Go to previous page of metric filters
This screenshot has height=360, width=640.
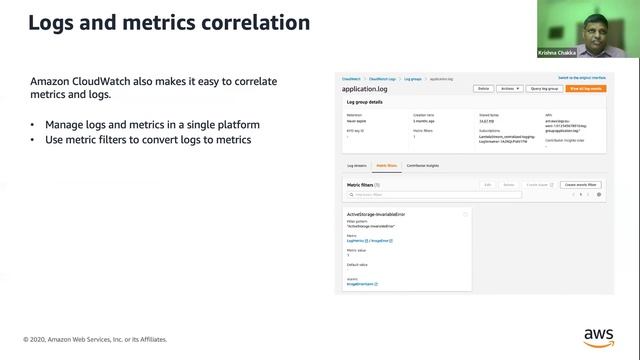pos(573,195)
